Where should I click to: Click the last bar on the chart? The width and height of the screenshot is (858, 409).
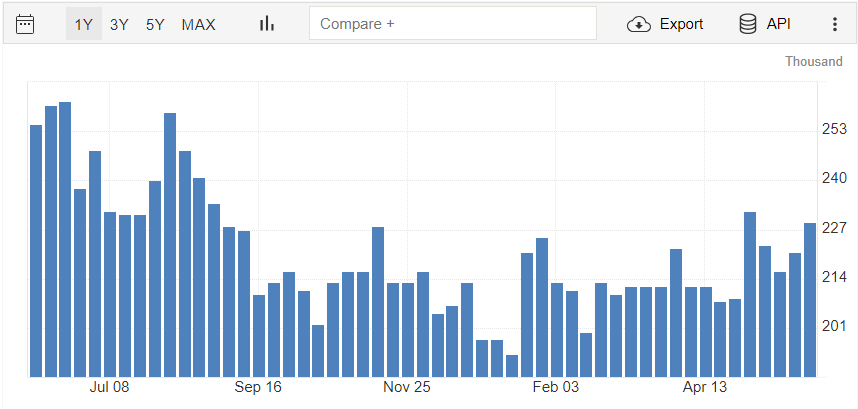tap(810, 300)
